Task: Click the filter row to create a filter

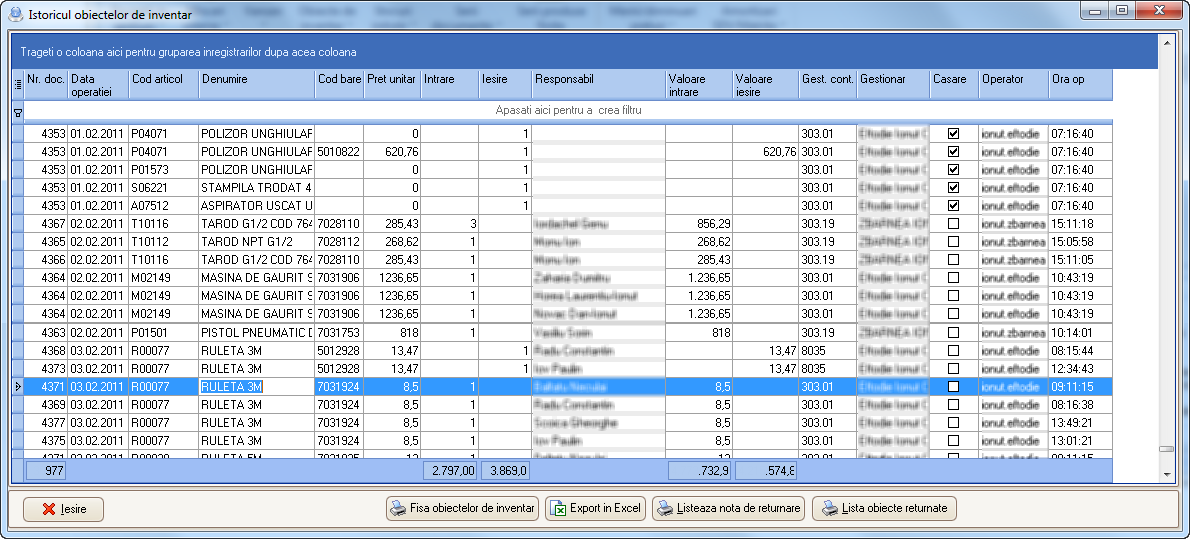Action: click(567, 110)
